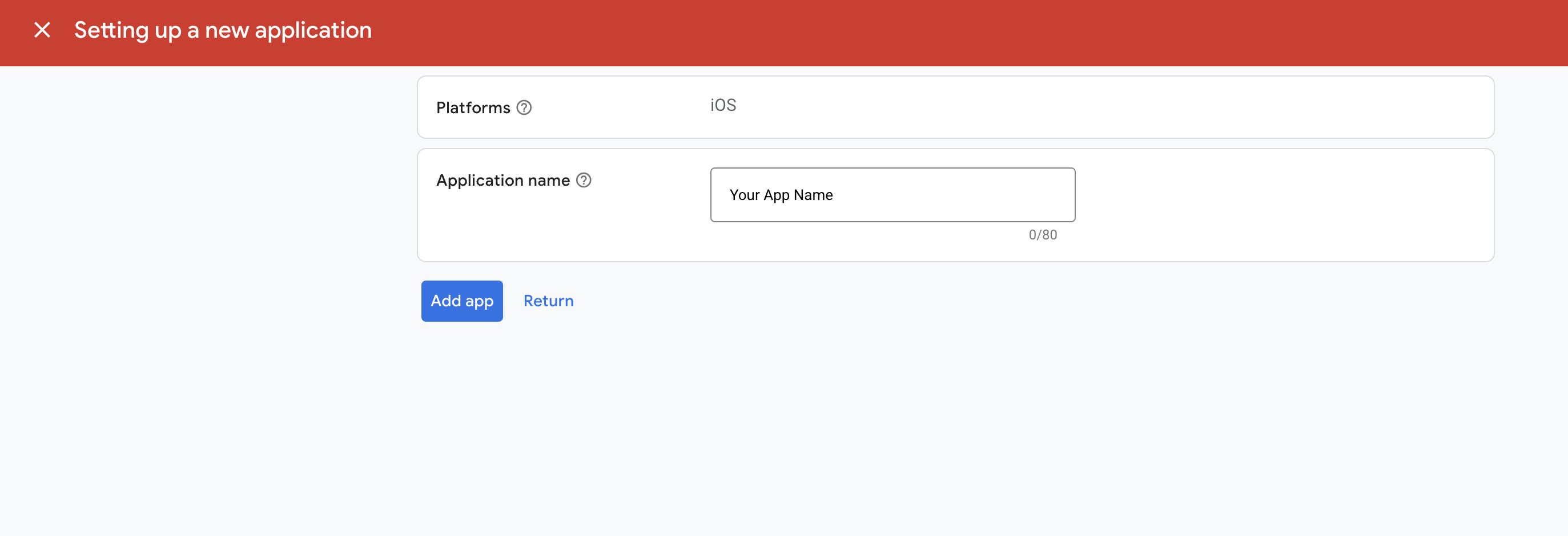Click the Add app button
This screenshot has width=1568, height=536.
[462, 301]
